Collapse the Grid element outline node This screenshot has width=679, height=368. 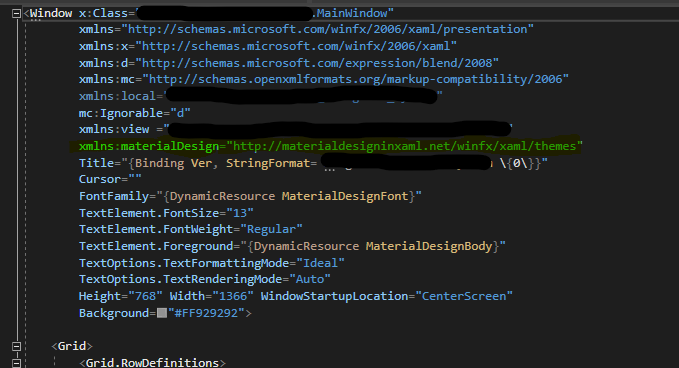pos(16,346)
